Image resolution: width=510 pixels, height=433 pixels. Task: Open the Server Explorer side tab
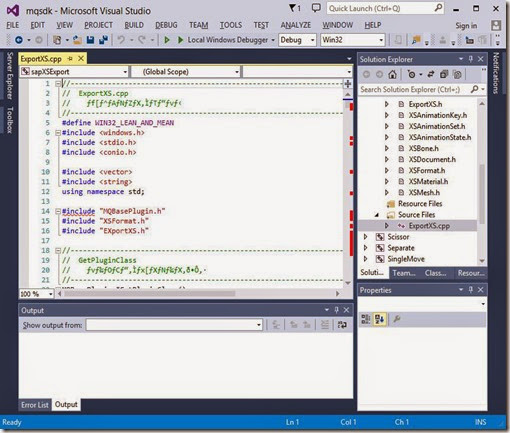coord(9,76)
